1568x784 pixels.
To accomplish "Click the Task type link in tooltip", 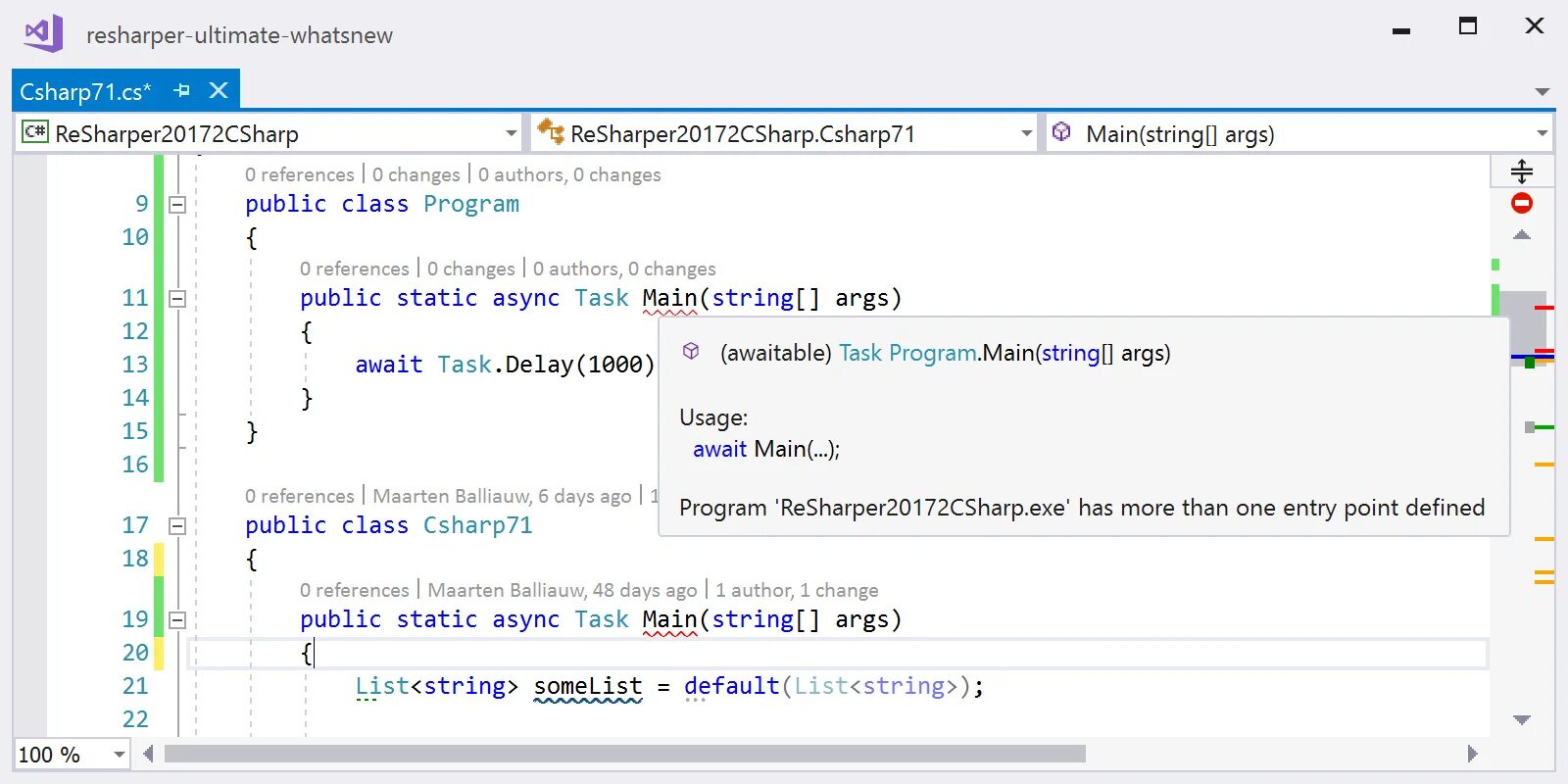I will pos(860,353).
